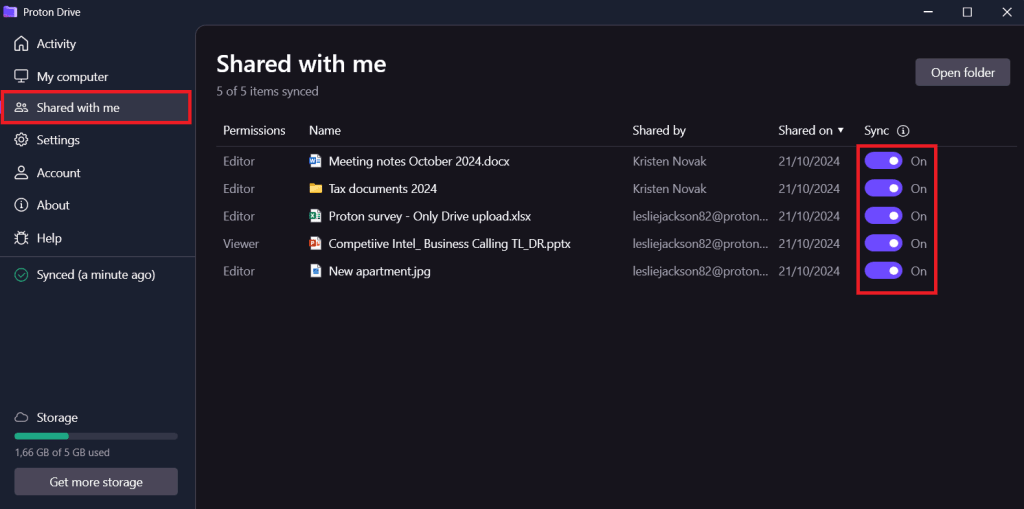Screen dimensions: 1024x509
Task: Click Kristen Novak in Meeting notes row
Action: tap(669, 161)
